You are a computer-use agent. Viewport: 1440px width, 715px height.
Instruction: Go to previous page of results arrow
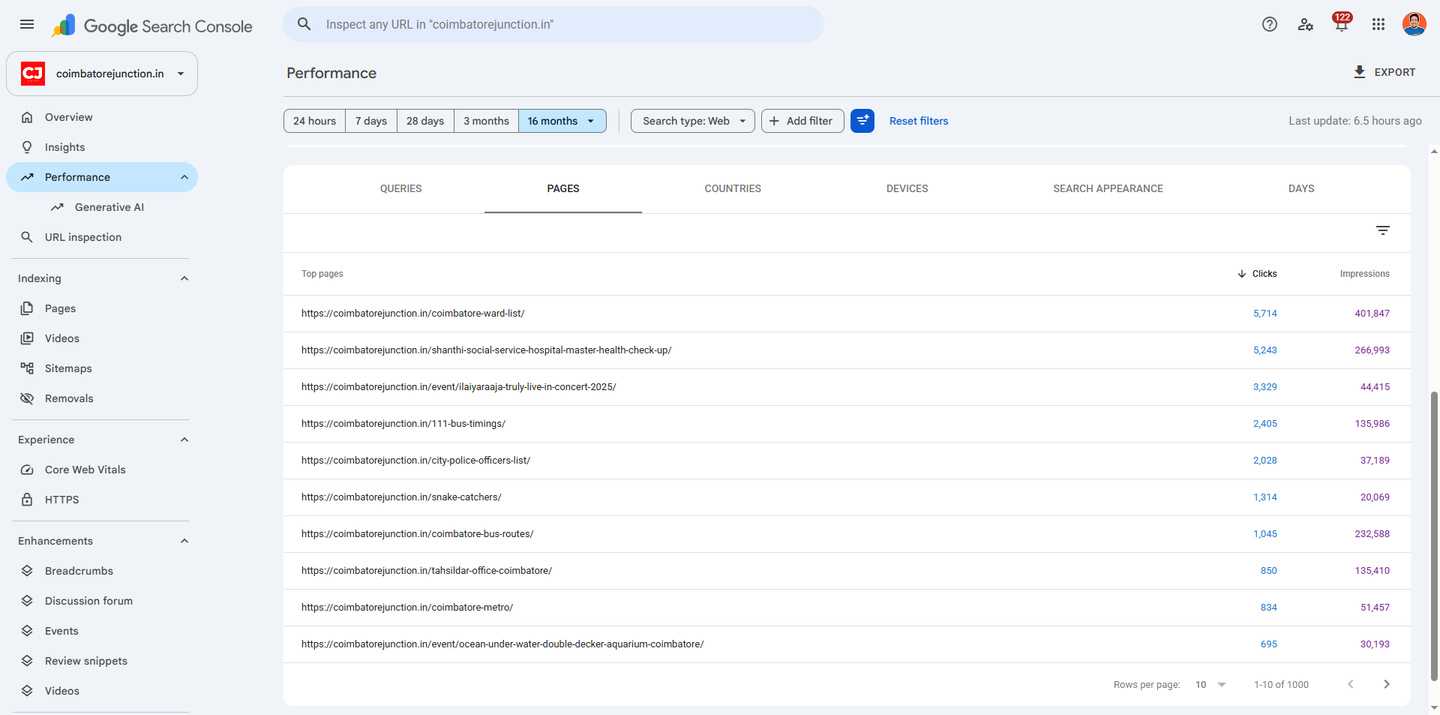tap(1350, 684)
